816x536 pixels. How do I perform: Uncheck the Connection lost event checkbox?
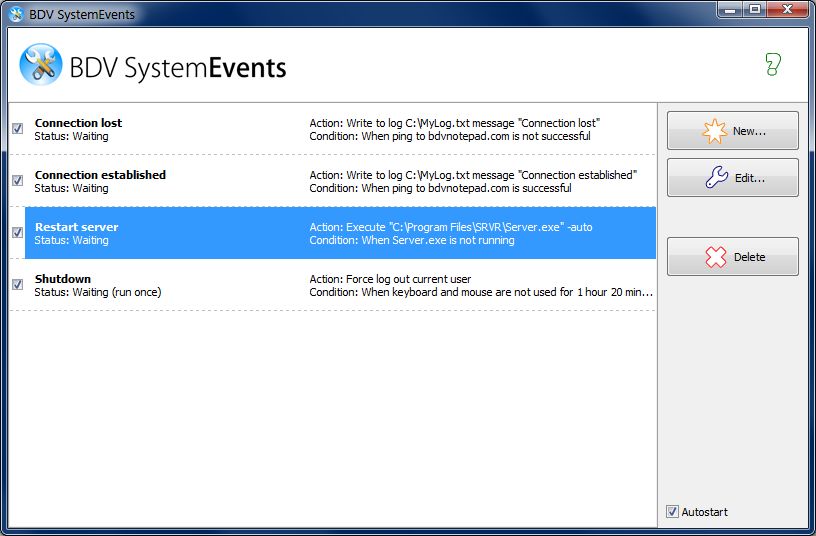coord(18,128)
